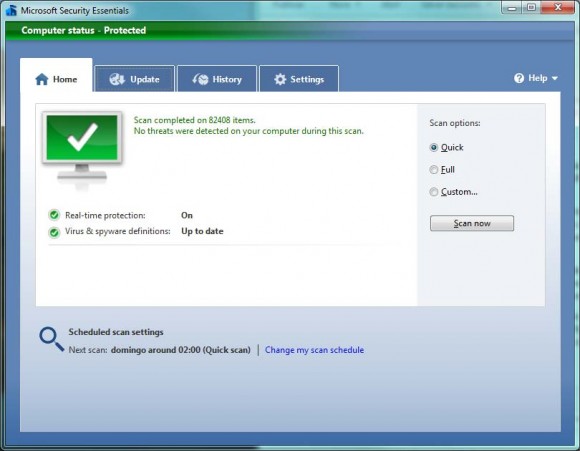
Task: Click the Help question mark icon
Action: pos(519,78)
